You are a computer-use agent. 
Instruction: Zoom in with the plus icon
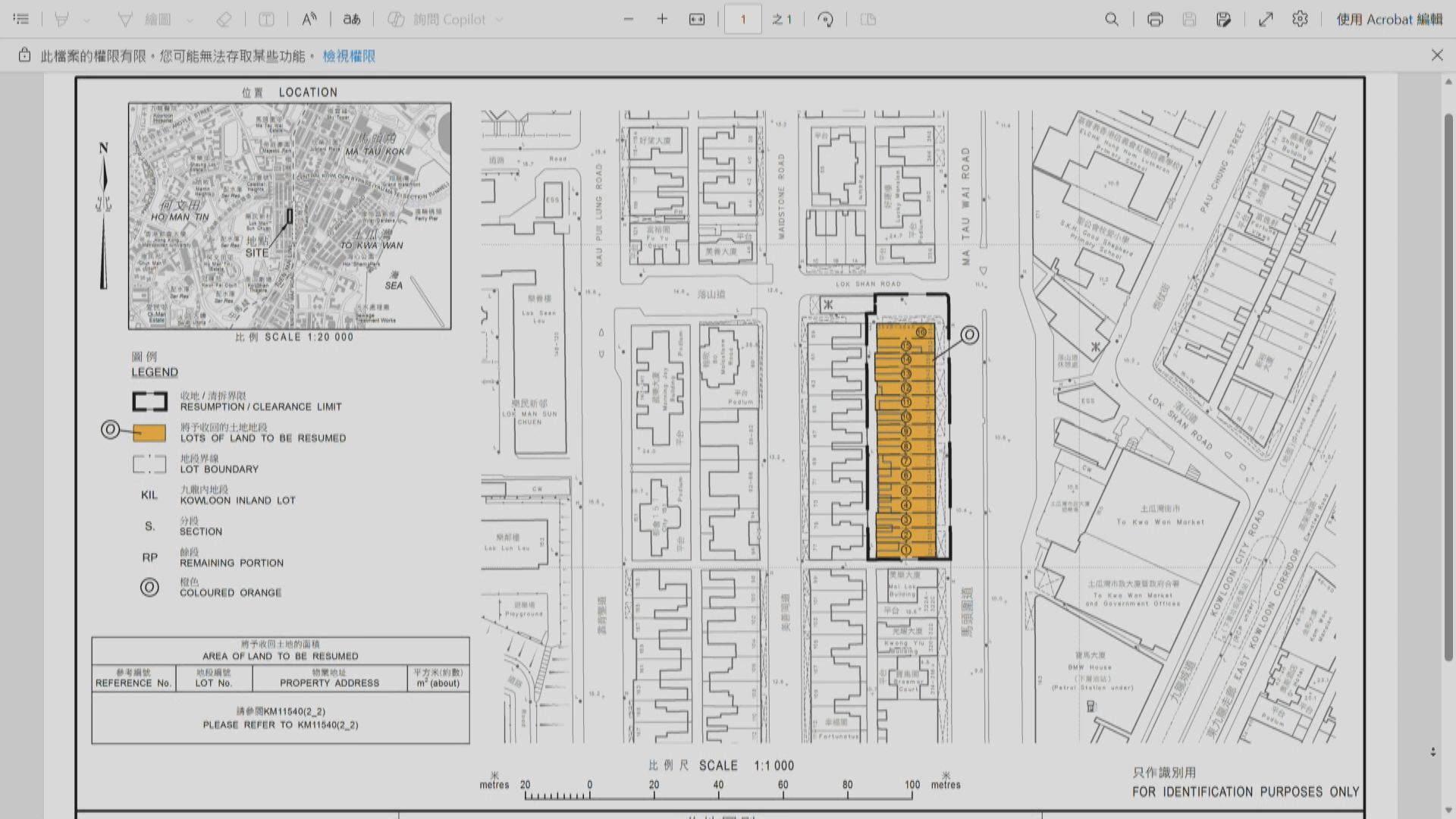point(662,19)
